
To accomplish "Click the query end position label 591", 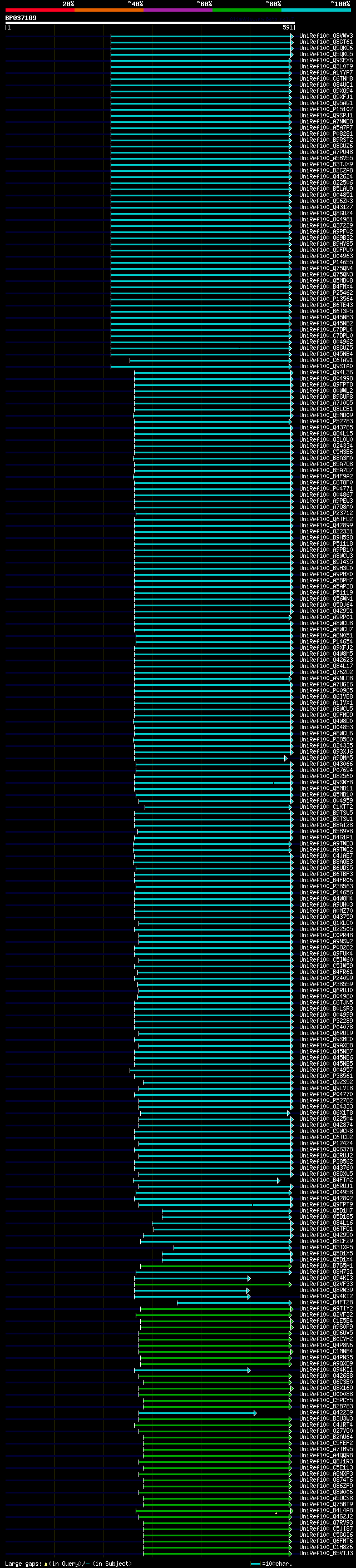I will [x=288, y=27].
